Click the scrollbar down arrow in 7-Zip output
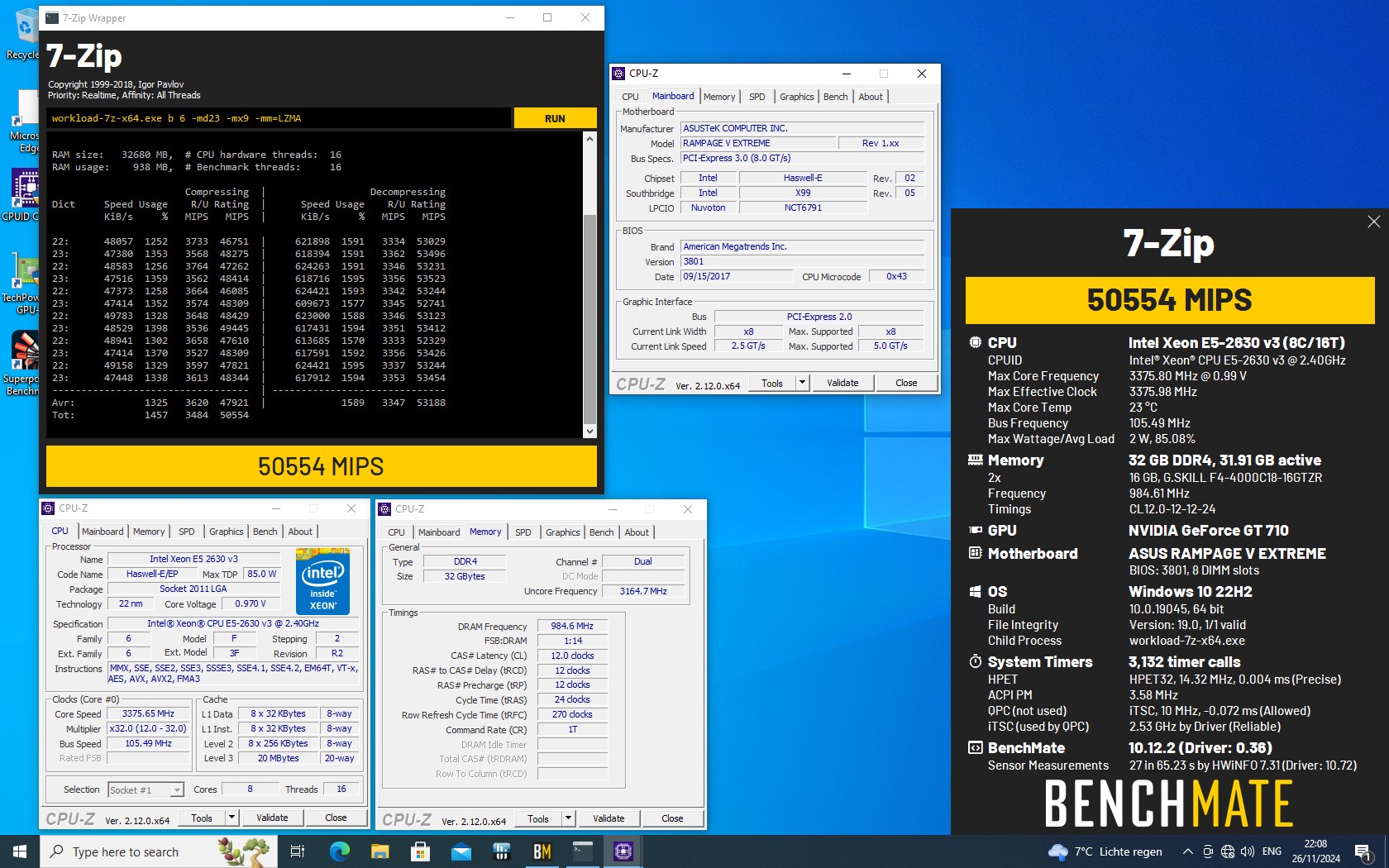The image size is (1389, 868). pyautogui.click(x=589, y=431)
